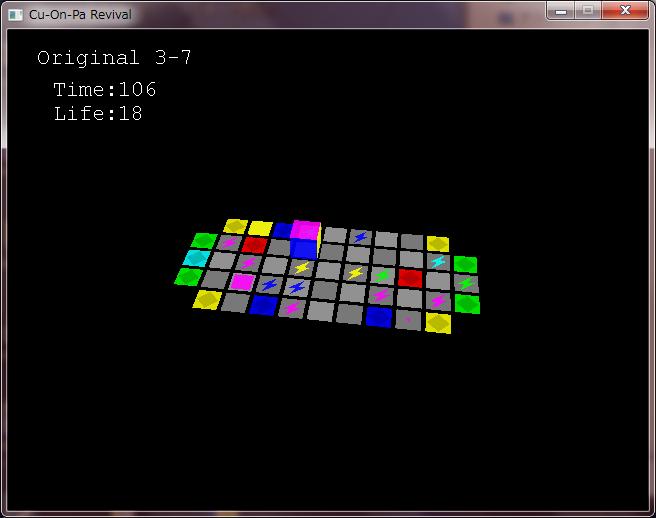Select the yellow lightning tile nearest the cube
The width and height of the screenshot is (656, 518).
pos(301,267)
